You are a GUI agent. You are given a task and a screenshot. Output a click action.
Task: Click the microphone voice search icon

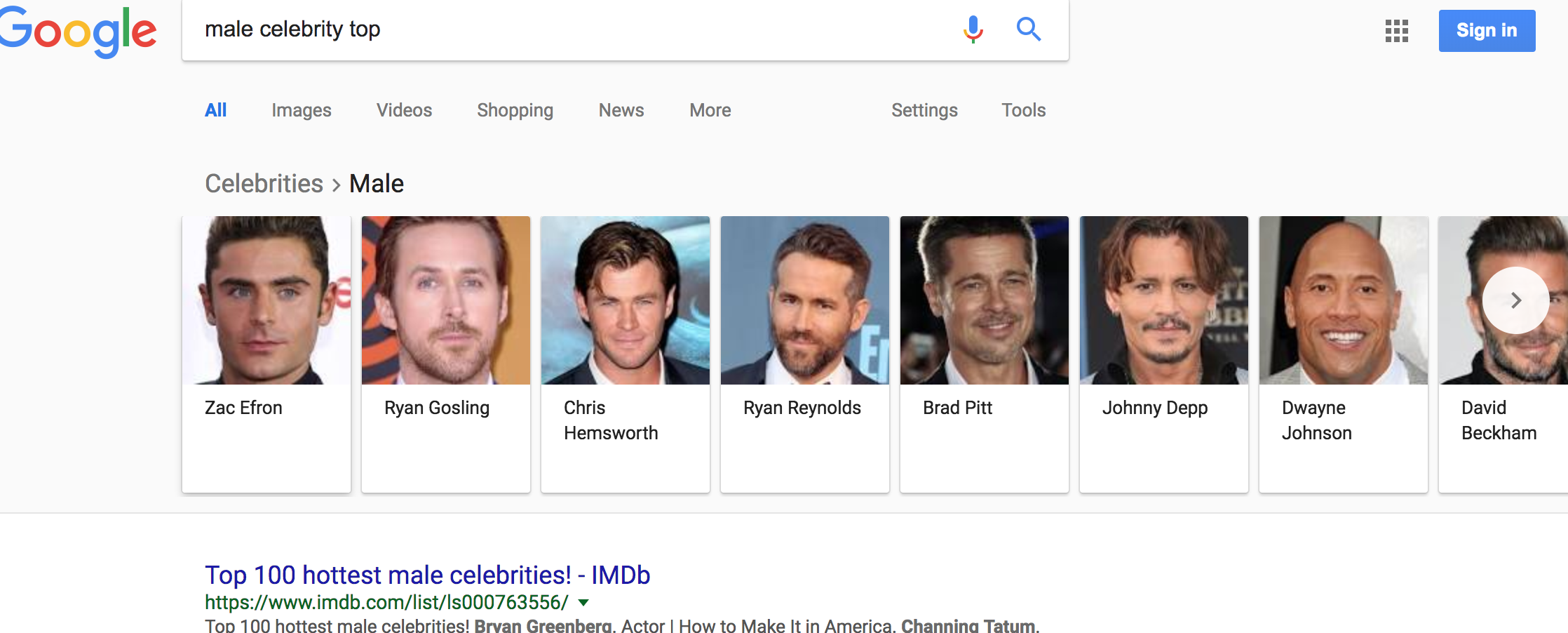(973, 29)
